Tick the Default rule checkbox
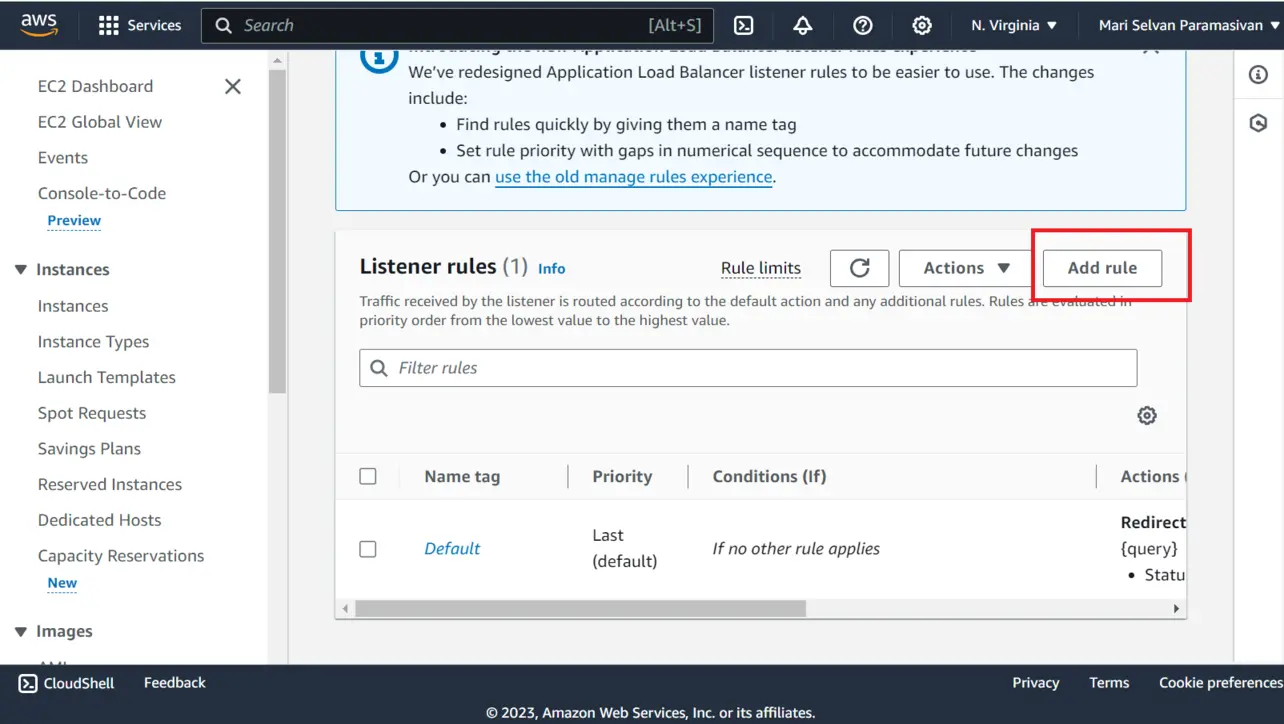 pos(368,549)
